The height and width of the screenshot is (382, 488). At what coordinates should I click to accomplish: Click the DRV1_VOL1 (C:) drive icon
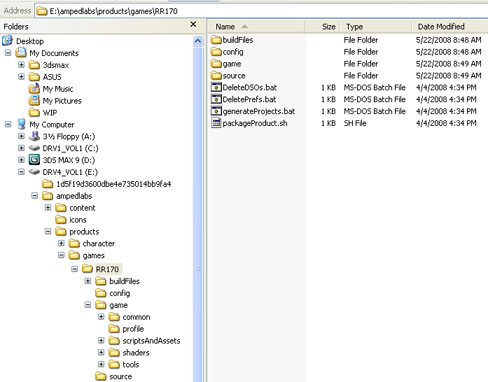(x=34, y=148)
